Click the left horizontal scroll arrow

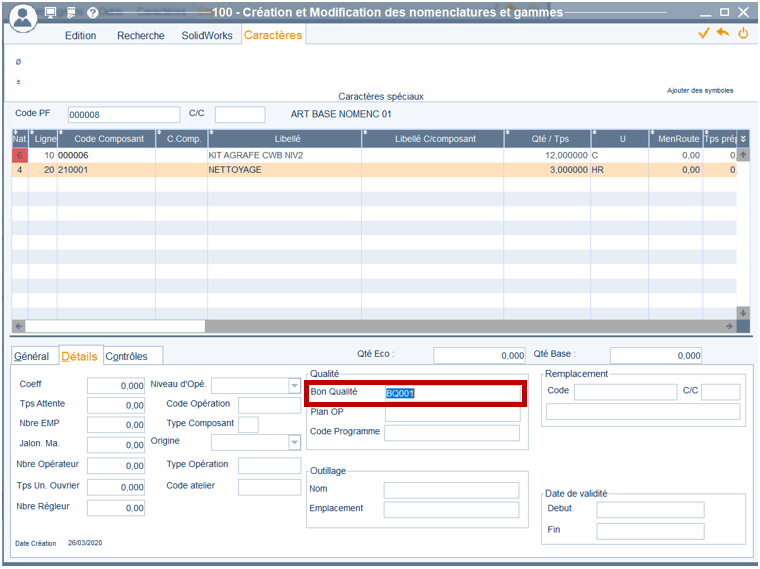coord(18,326)
